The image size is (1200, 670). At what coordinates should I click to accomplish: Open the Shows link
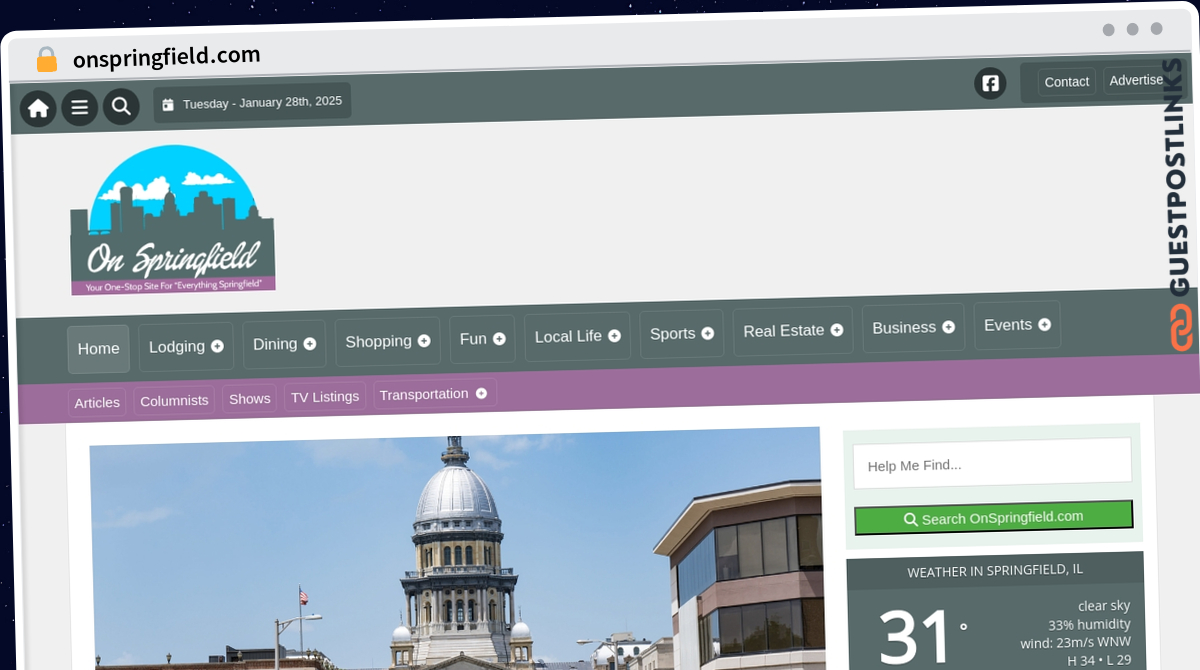pos(249,398)
